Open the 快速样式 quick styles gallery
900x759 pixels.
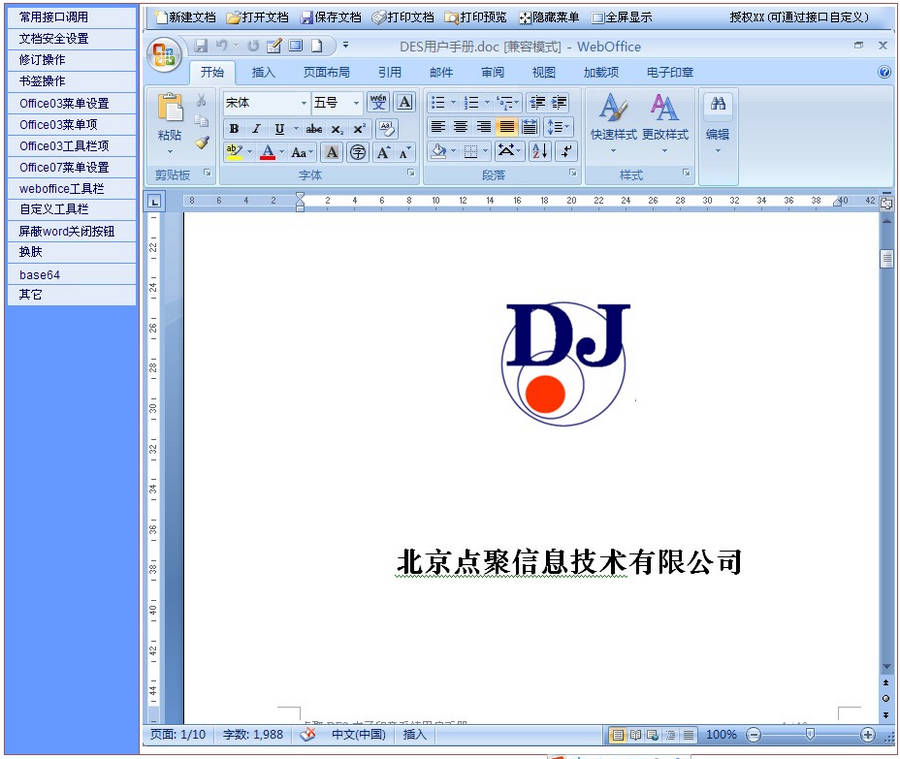point(613,122)
